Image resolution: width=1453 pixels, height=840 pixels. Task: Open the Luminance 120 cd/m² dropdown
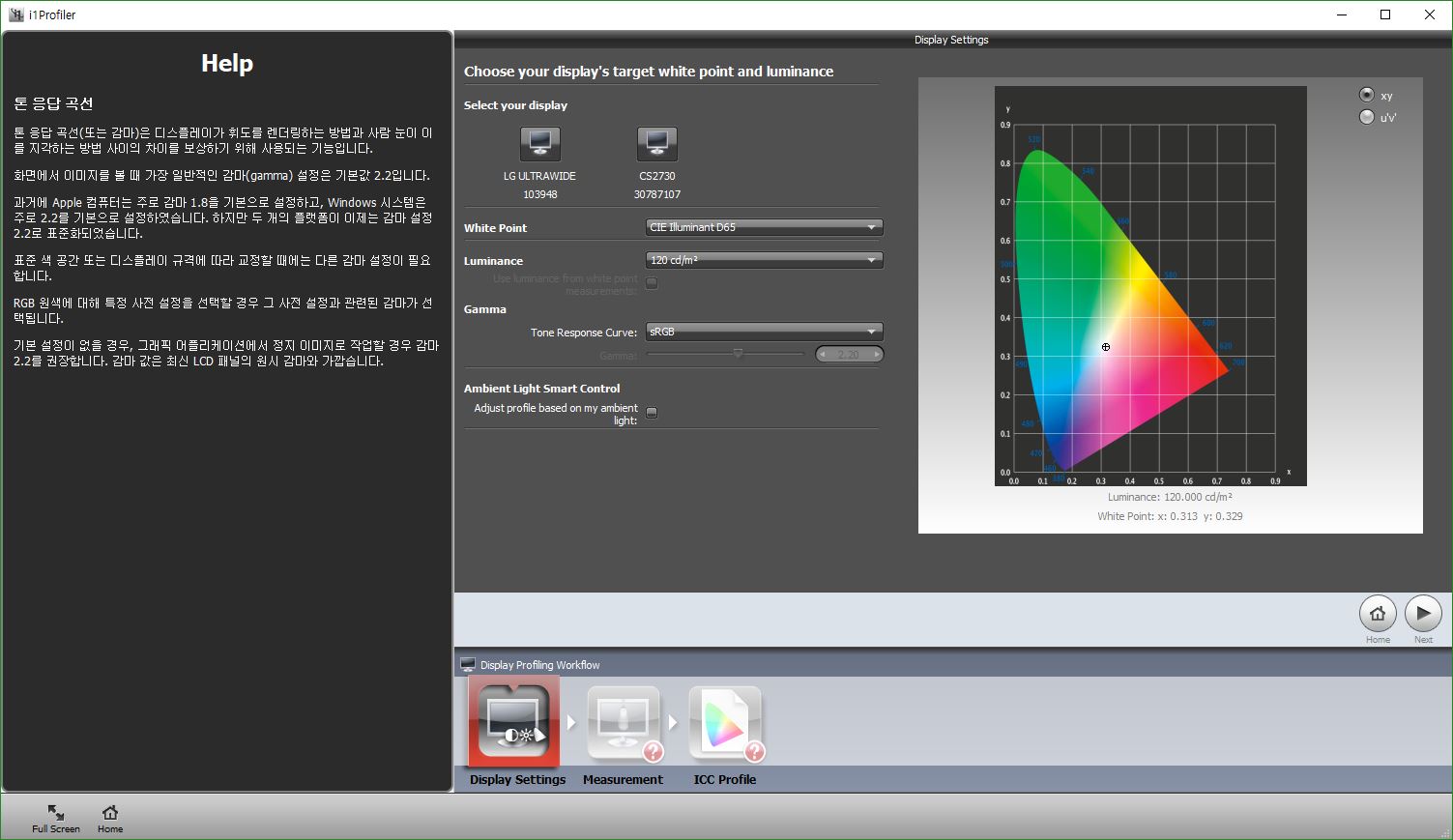[x=765, y=260]
